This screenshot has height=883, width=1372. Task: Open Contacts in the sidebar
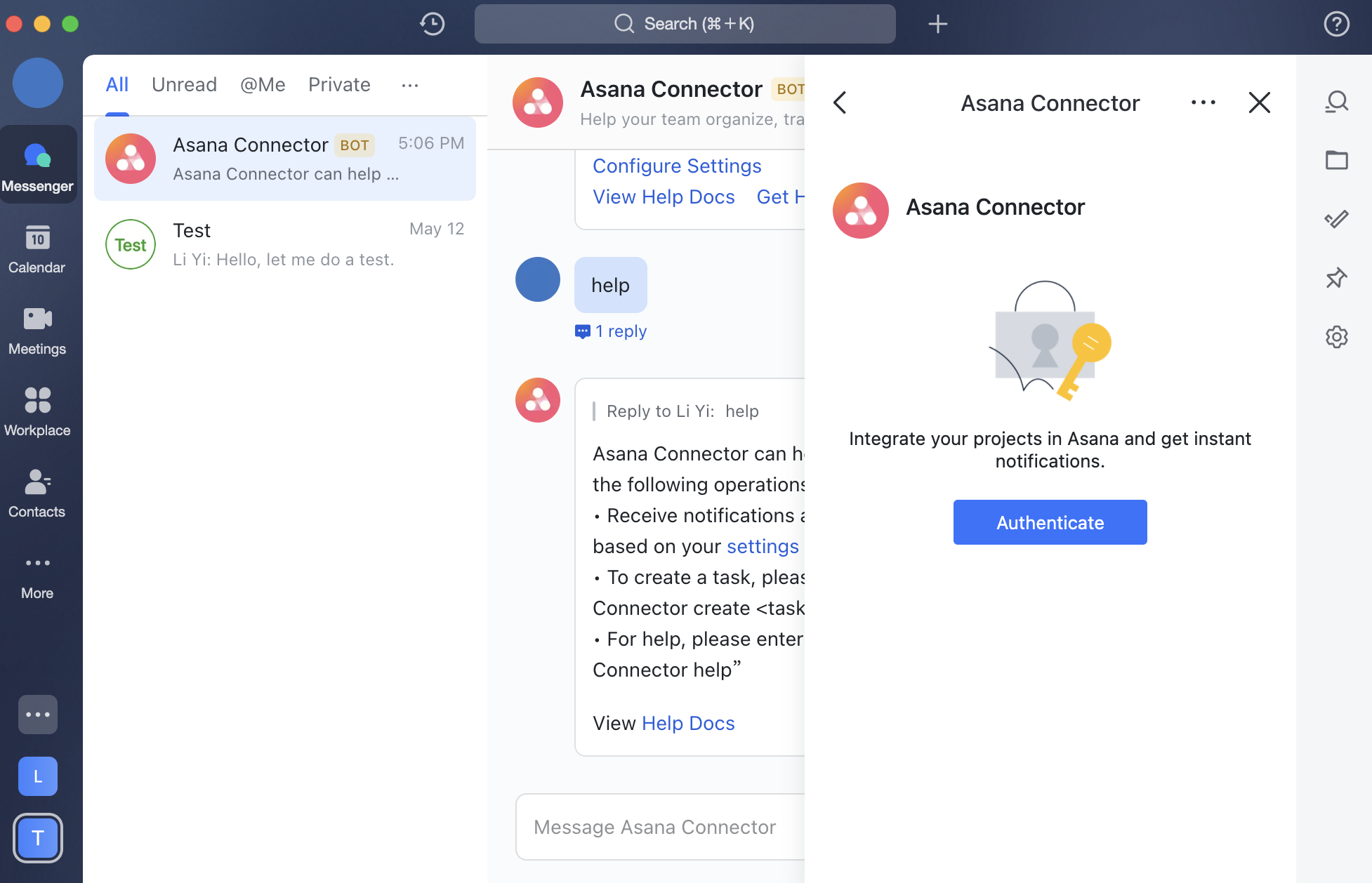[x=37, y=493]
